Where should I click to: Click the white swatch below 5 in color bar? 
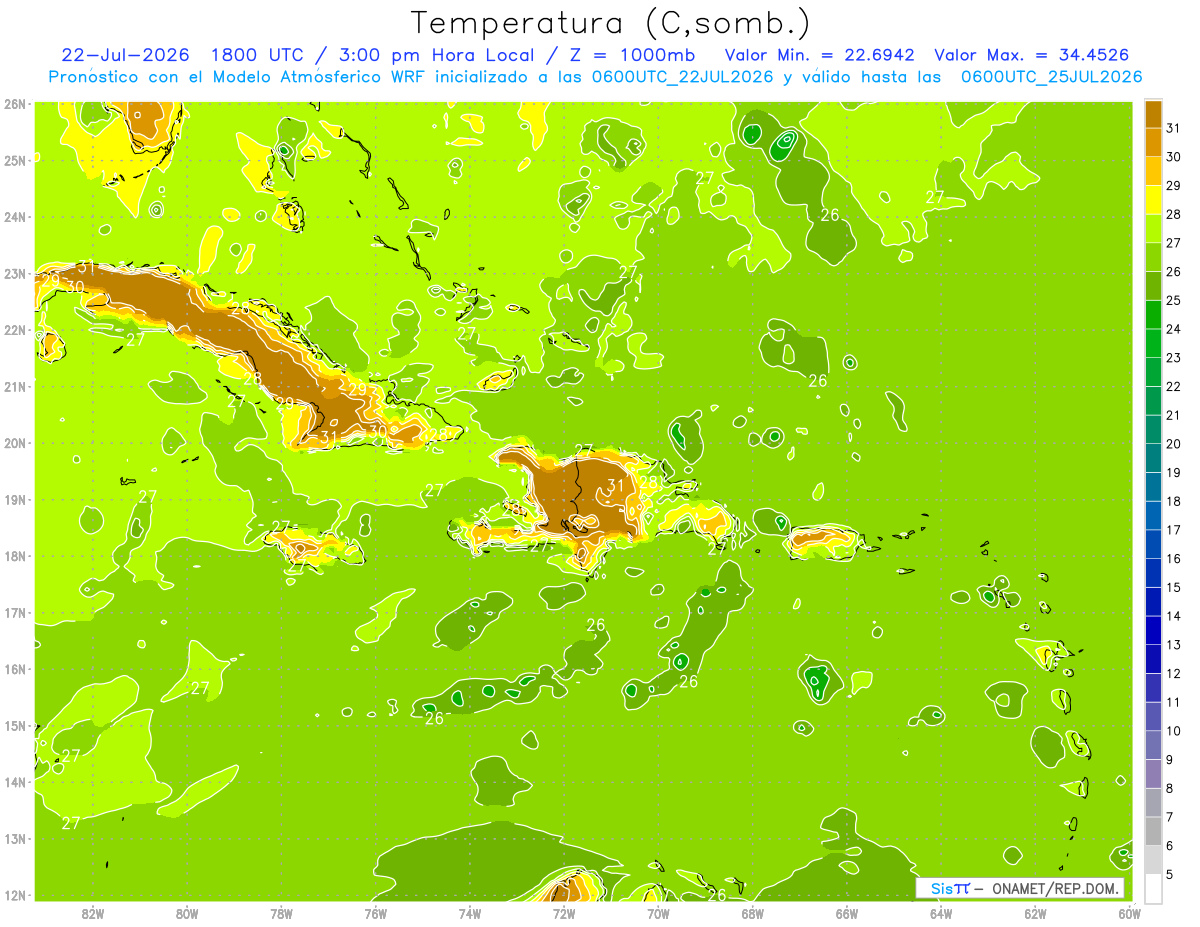point(1153,888)
